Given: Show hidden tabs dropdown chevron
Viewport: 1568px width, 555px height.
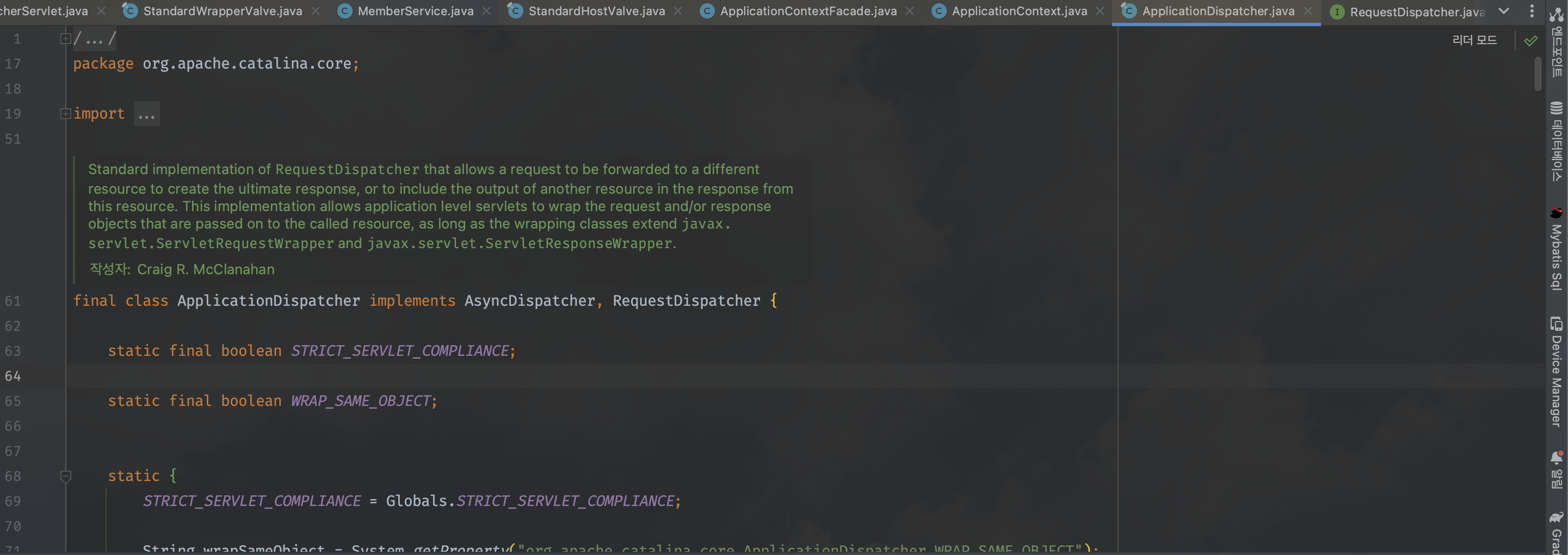Looking at the screenshot, I should (x=1503, y=11).
